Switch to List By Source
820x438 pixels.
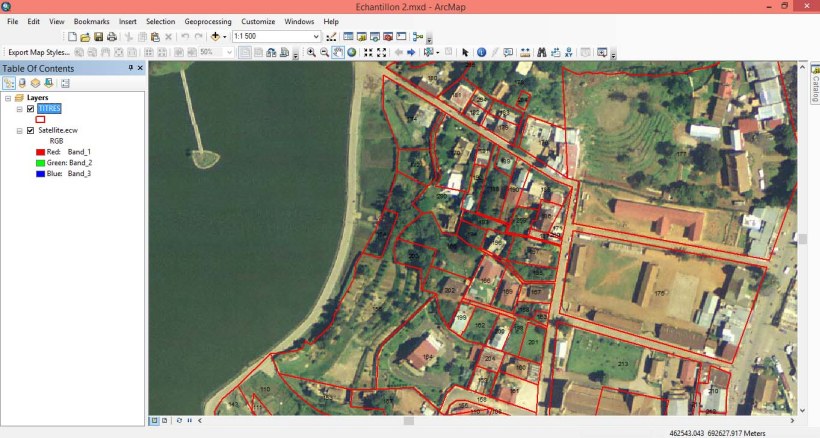point(22,83)
